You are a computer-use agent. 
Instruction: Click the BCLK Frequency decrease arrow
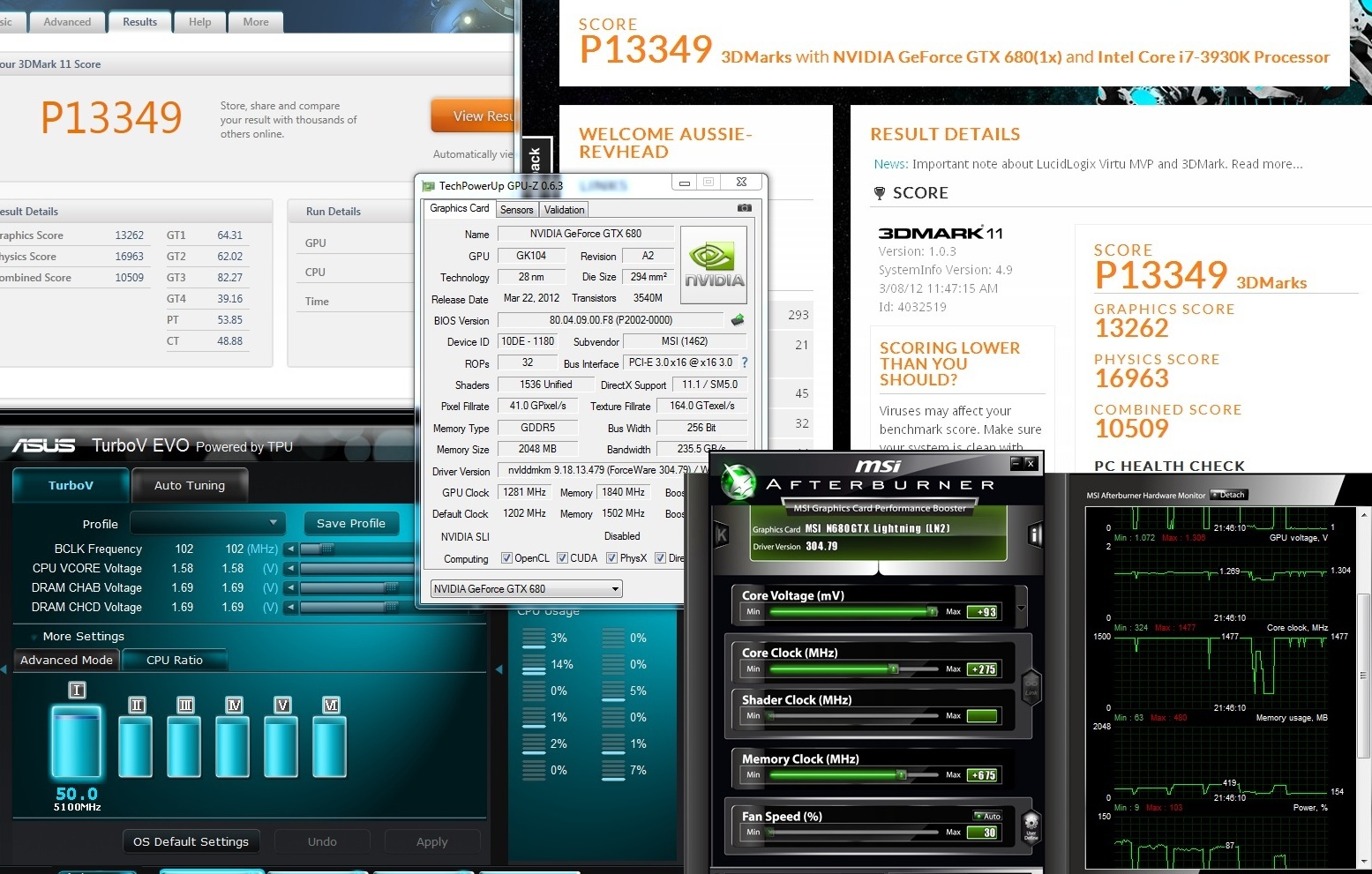[x=290, y=549]
